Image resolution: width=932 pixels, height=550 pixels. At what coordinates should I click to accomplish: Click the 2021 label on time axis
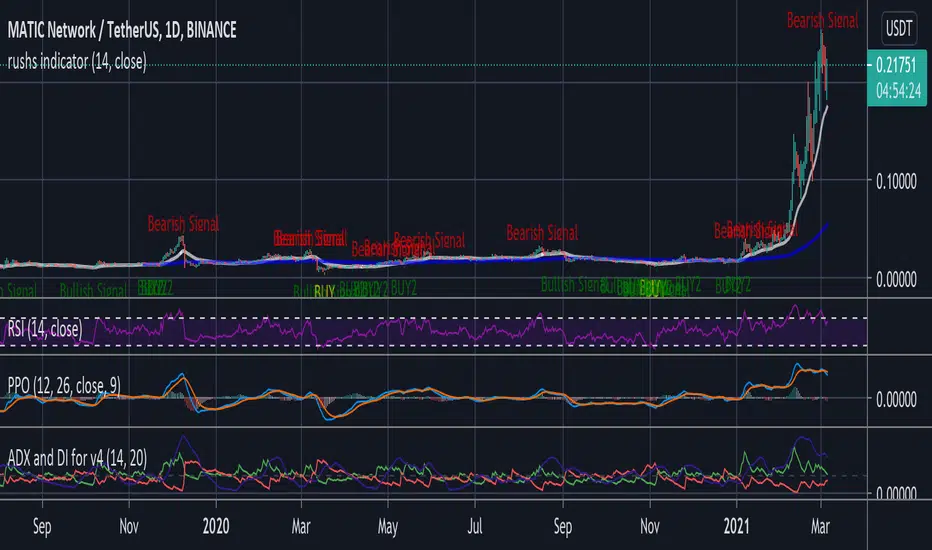[x=734, y=526]
